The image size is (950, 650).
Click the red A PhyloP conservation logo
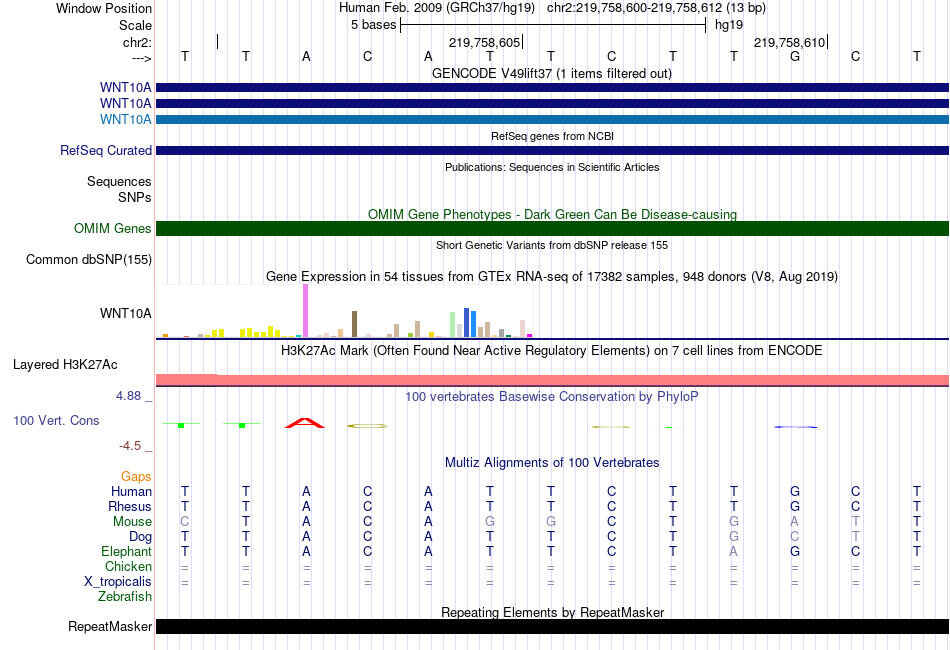[x=305, y=423]
